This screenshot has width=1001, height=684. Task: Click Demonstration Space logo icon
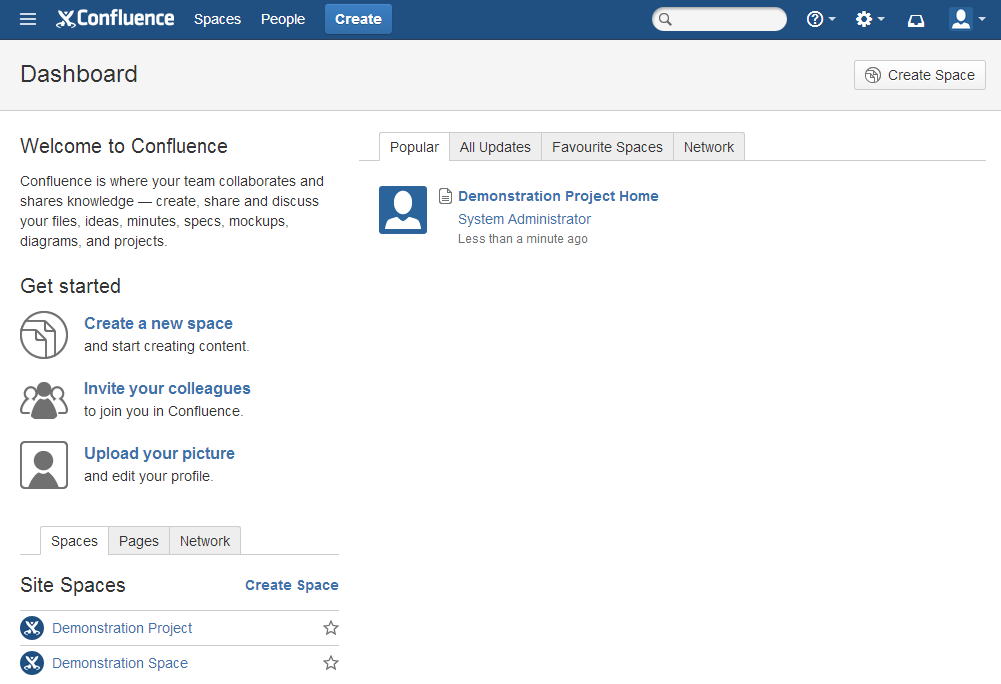32,663
